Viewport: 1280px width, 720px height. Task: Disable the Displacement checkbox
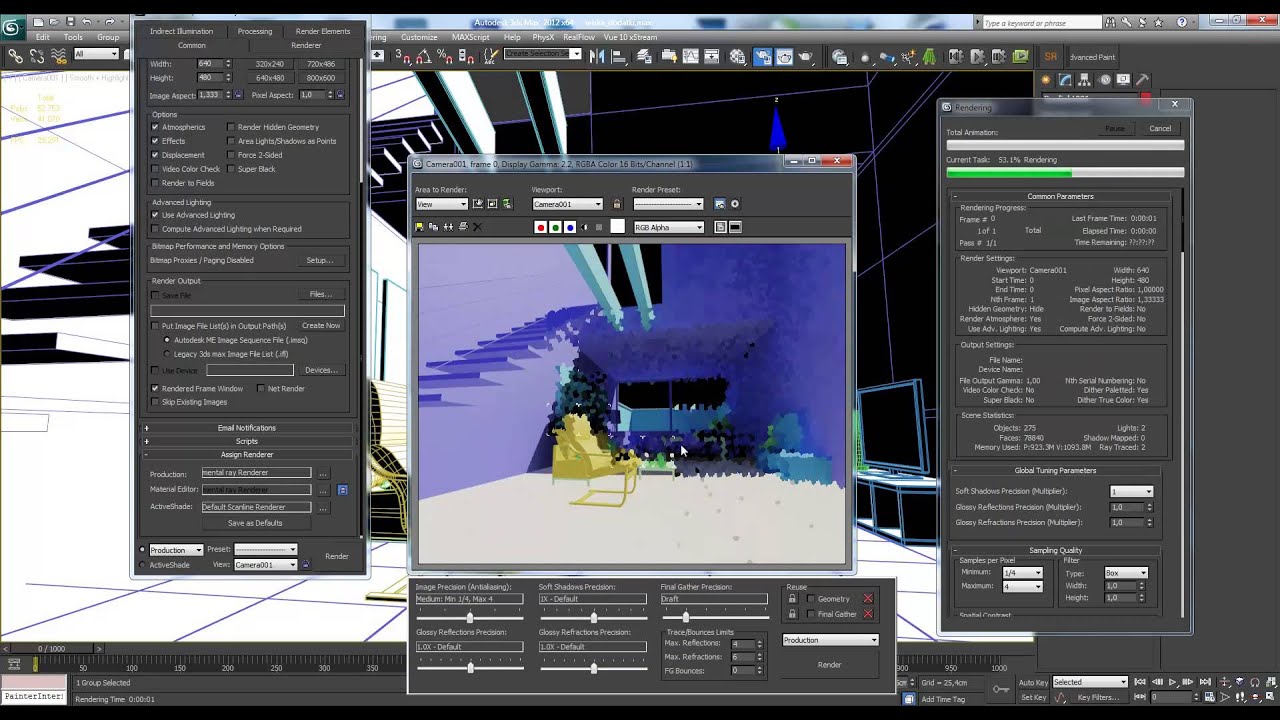click(155, 155)
